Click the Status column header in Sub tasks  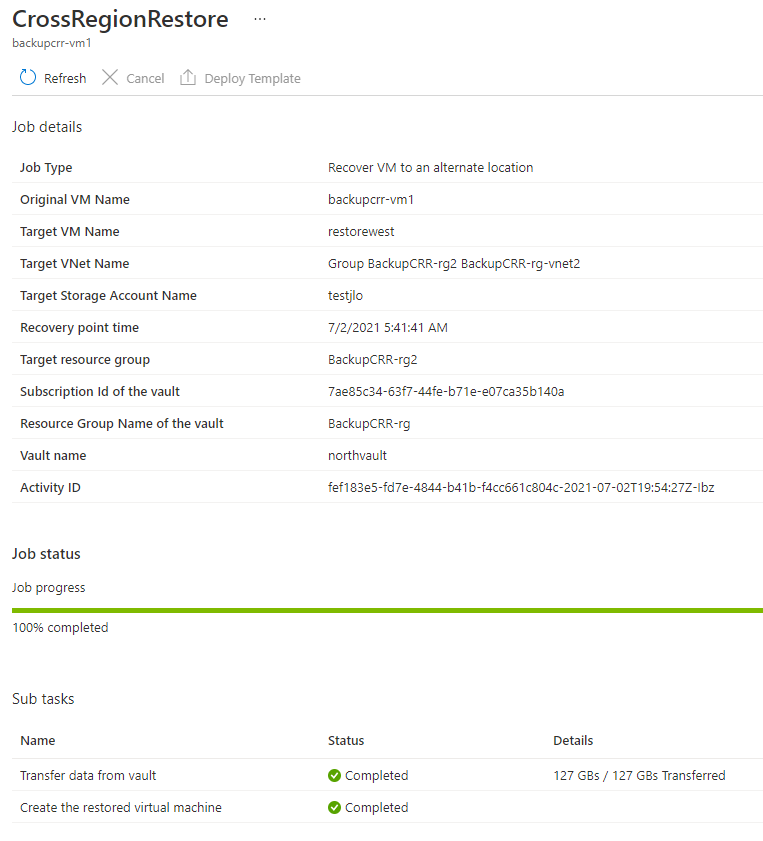pyautogui.click(x=346, y=741)
